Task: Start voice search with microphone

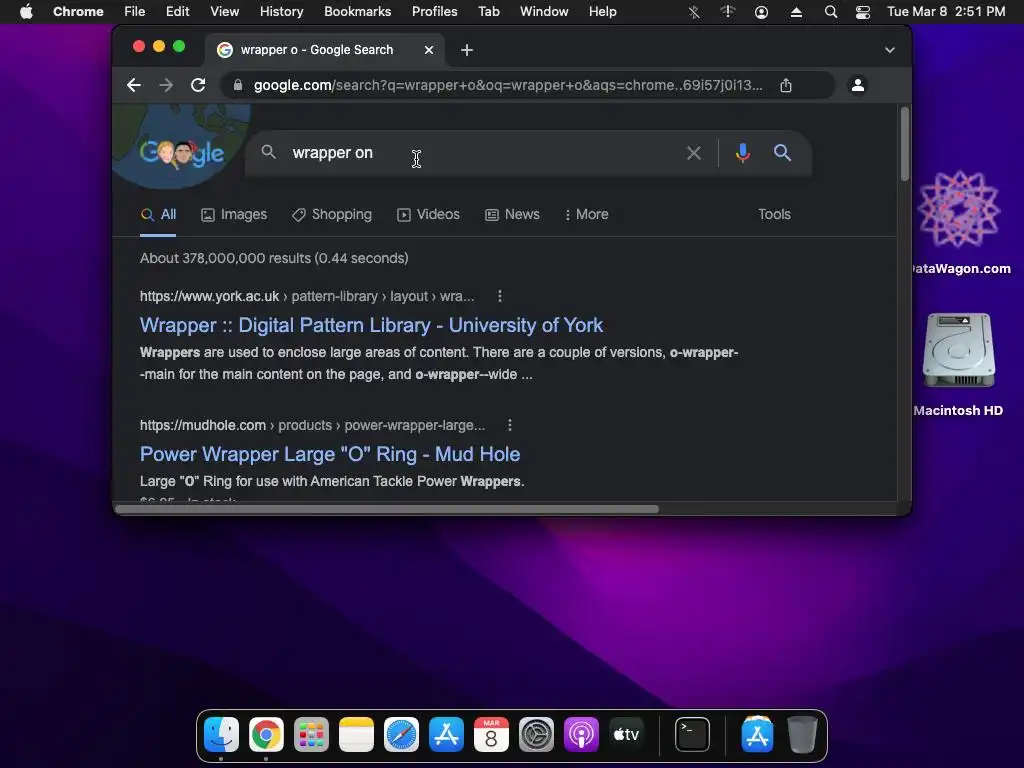Action: (743, 153)
